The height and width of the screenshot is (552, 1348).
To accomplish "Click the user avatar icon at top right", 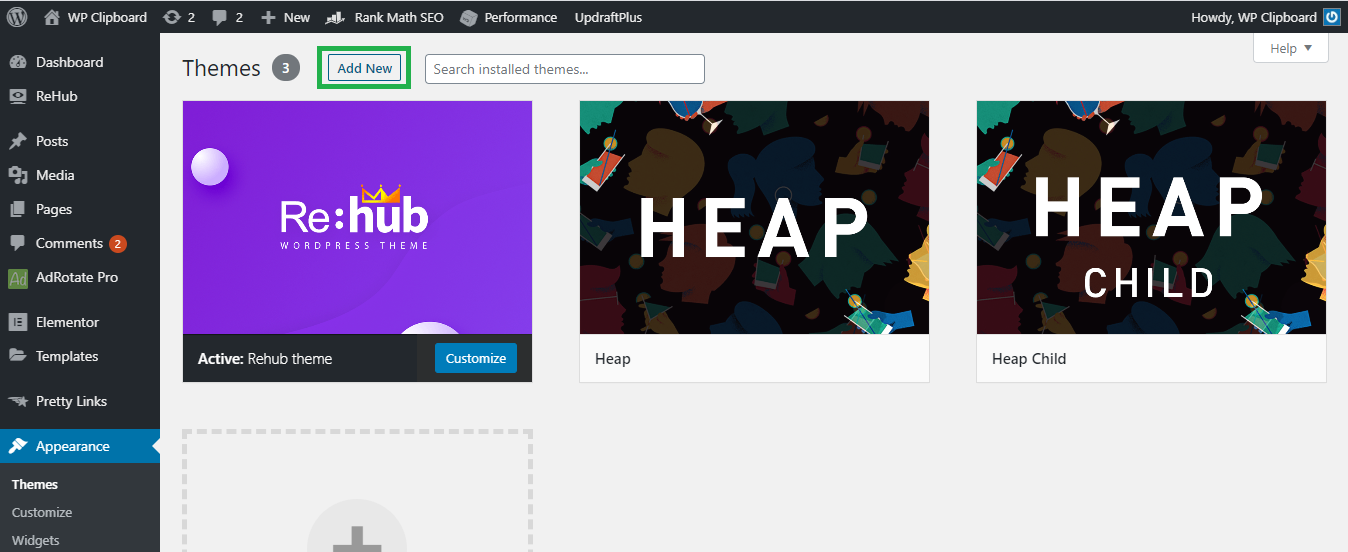I will (1331, 17).
